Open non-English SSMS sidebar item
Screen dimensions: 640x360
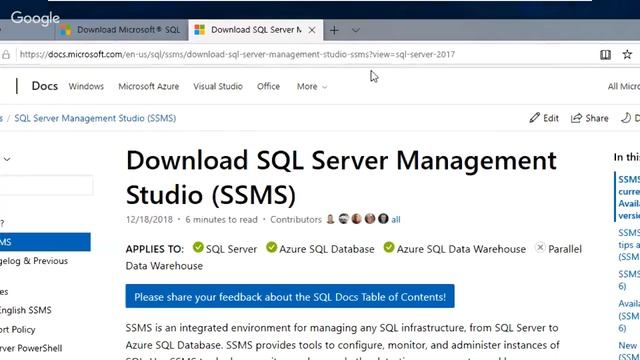click(26, 310)
